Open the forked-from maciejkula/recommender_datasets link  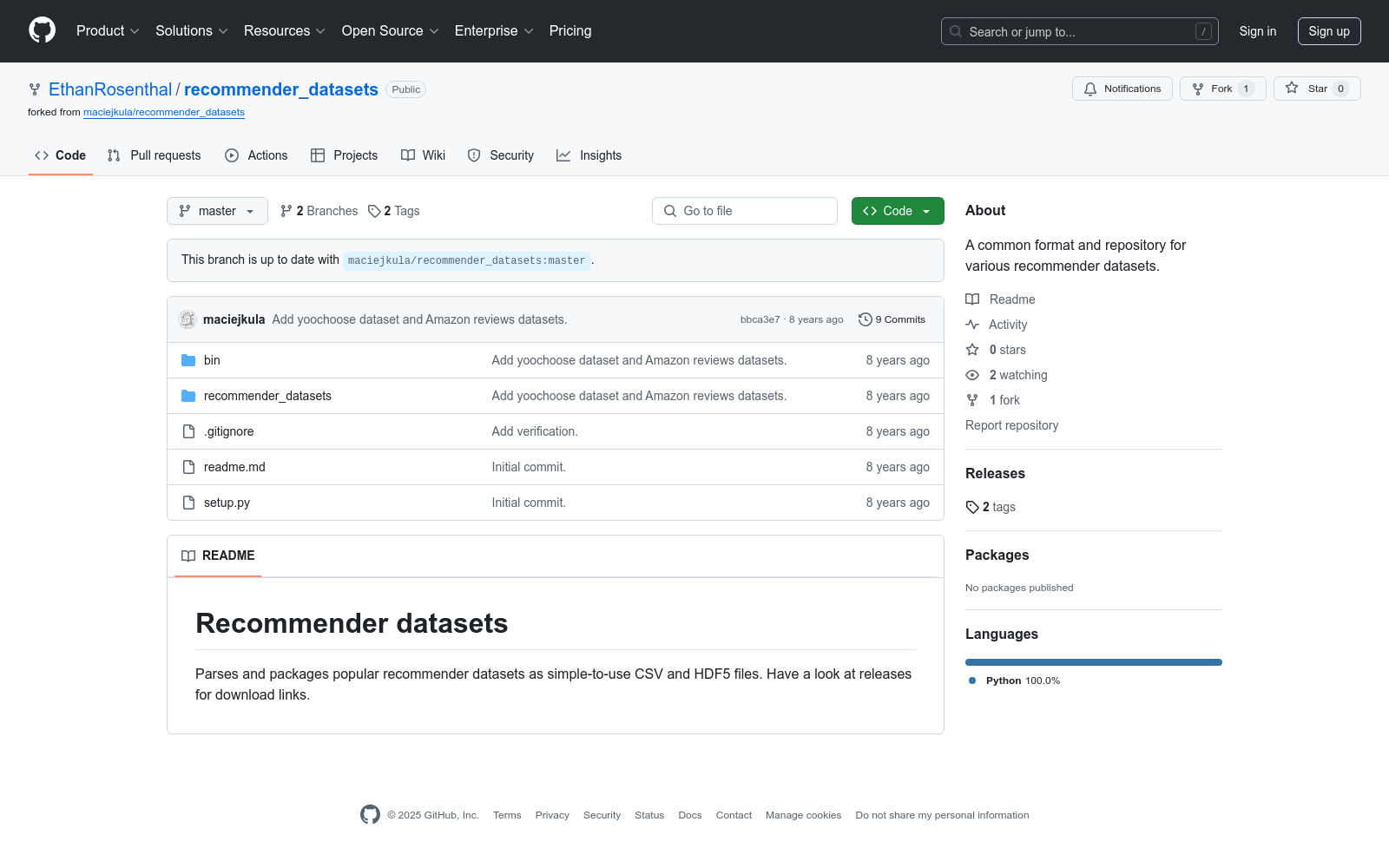tap(164, 112)
